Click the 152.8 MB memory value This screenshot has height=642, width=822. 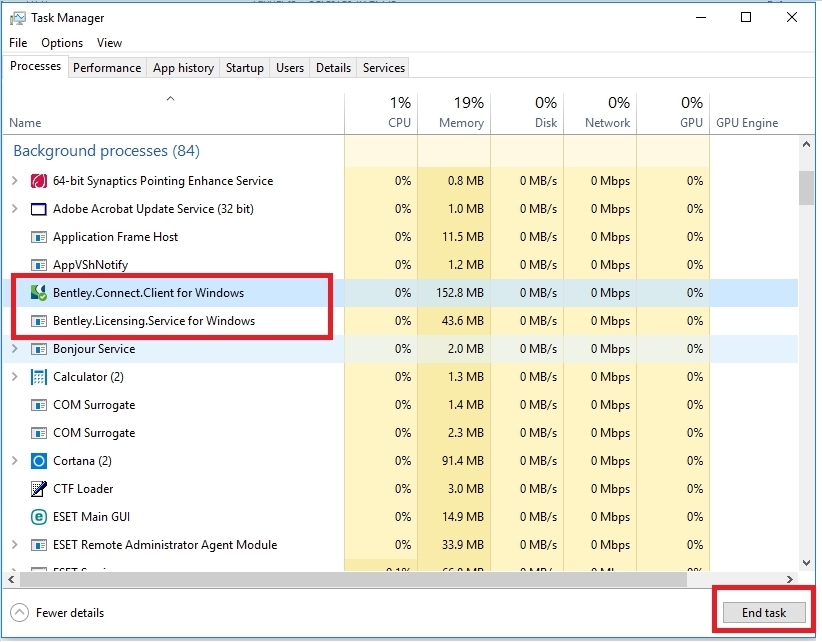coord(460,293)
